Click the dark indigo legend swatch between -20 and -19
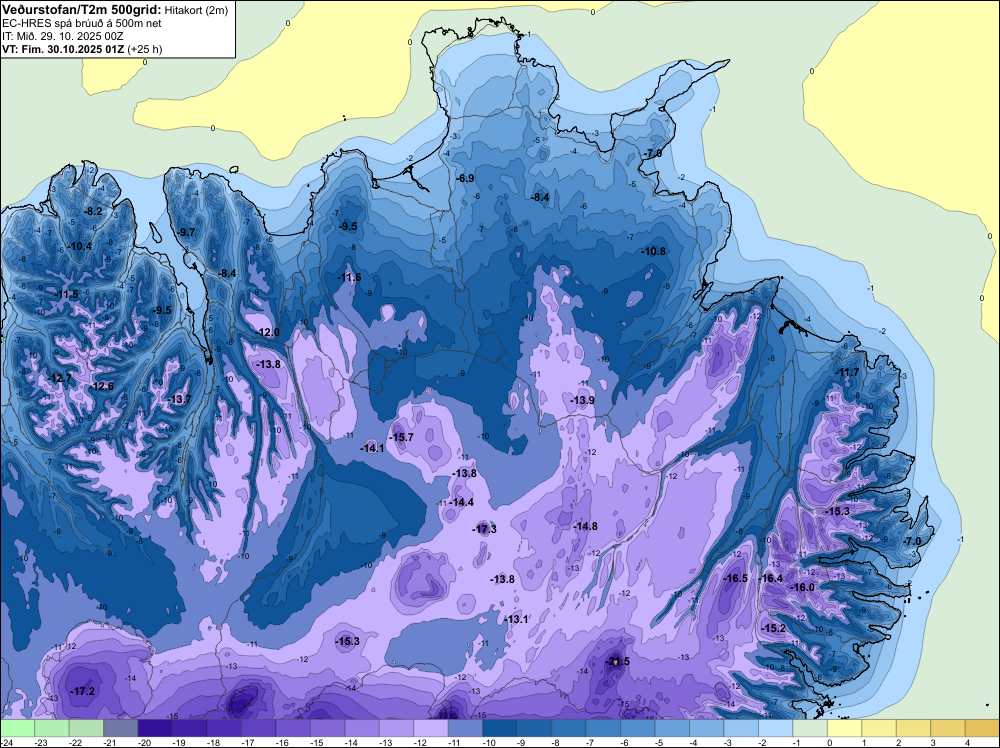Image resolution: width=1000 pixels, height=748 pixels. click(155, 728)
